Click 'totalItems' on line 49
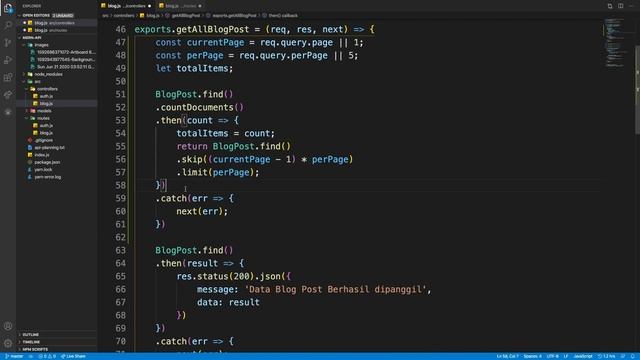This screenshot has height=360, width=640. click(x=202, y=69)
